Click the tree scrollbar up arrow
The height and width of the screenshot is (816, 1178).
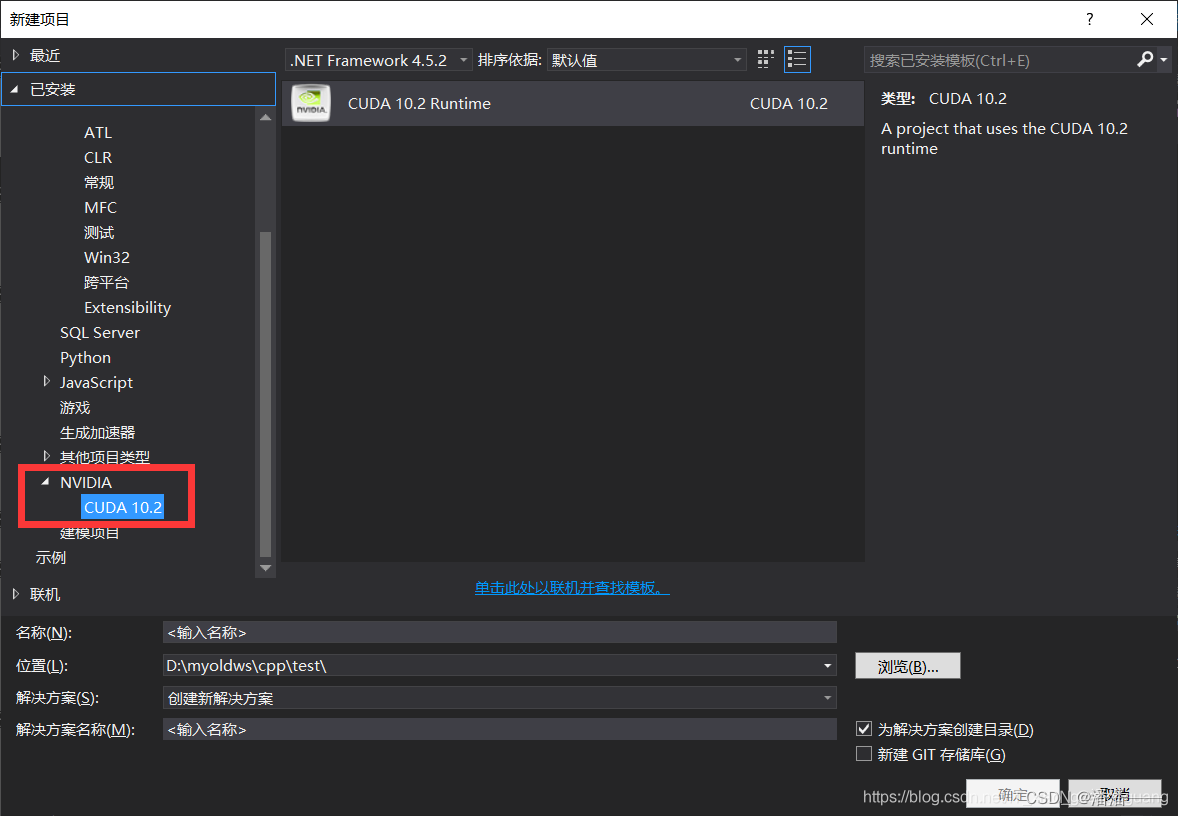(x=265, y=117)
